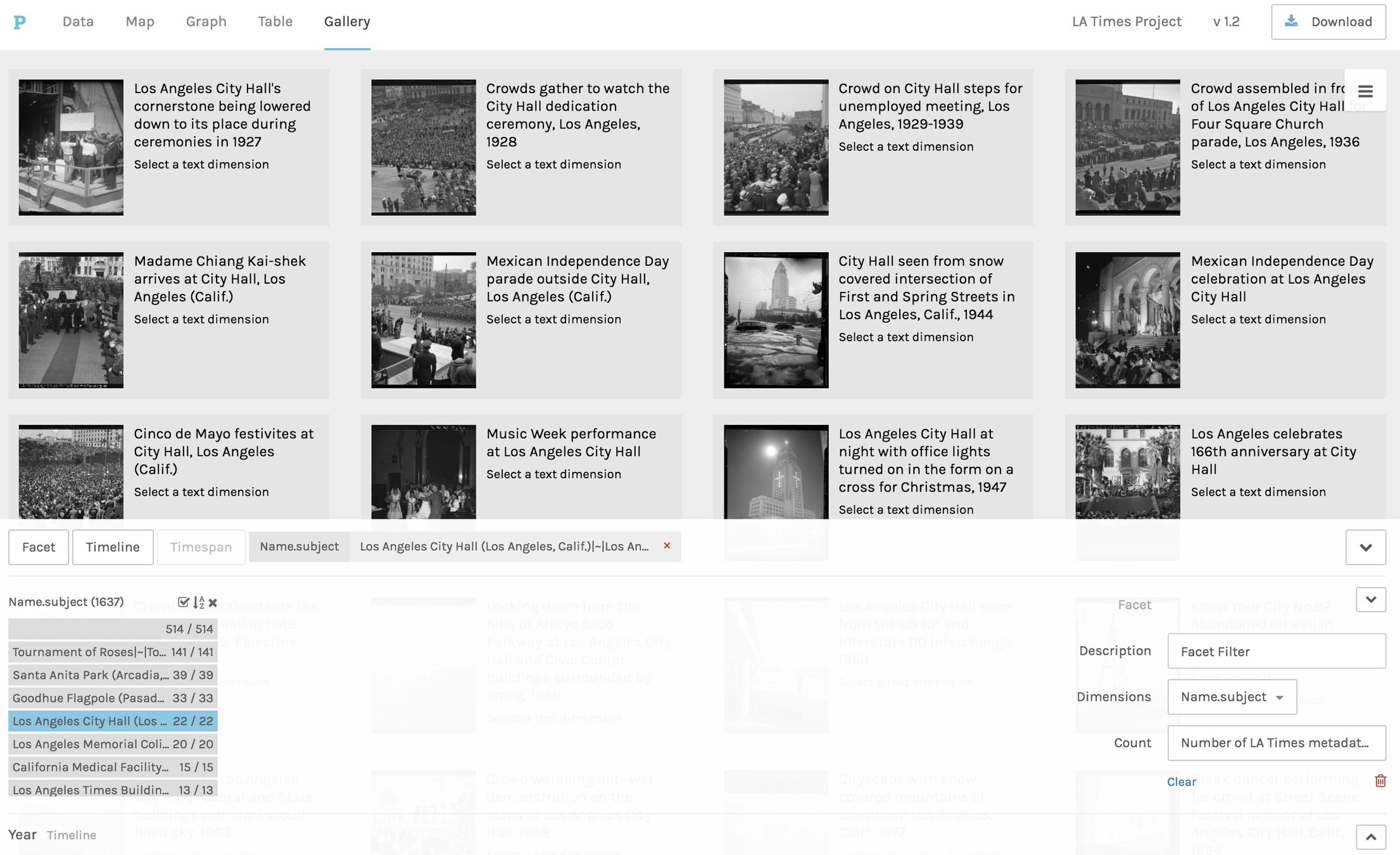
Task: Collapse the Facet settings chevron
Action: [x=1370, y=600]
